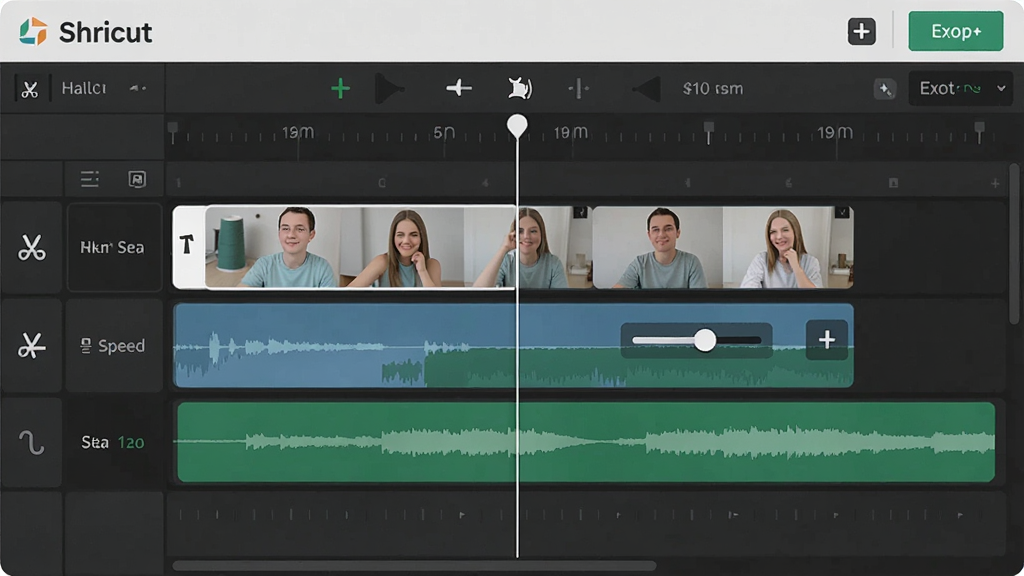This screenshot has height=576, width=1024.
Task: Click the $10 ısm readout
Action: point(712,88)
